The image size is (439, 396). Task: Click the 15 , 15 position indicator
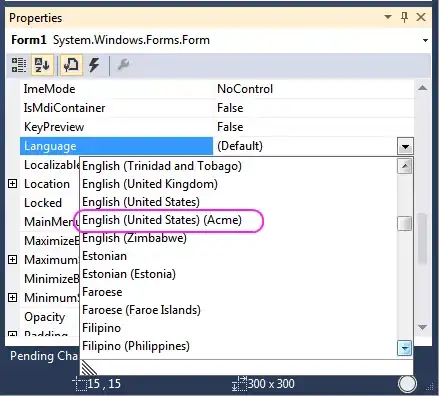[97, 384]
